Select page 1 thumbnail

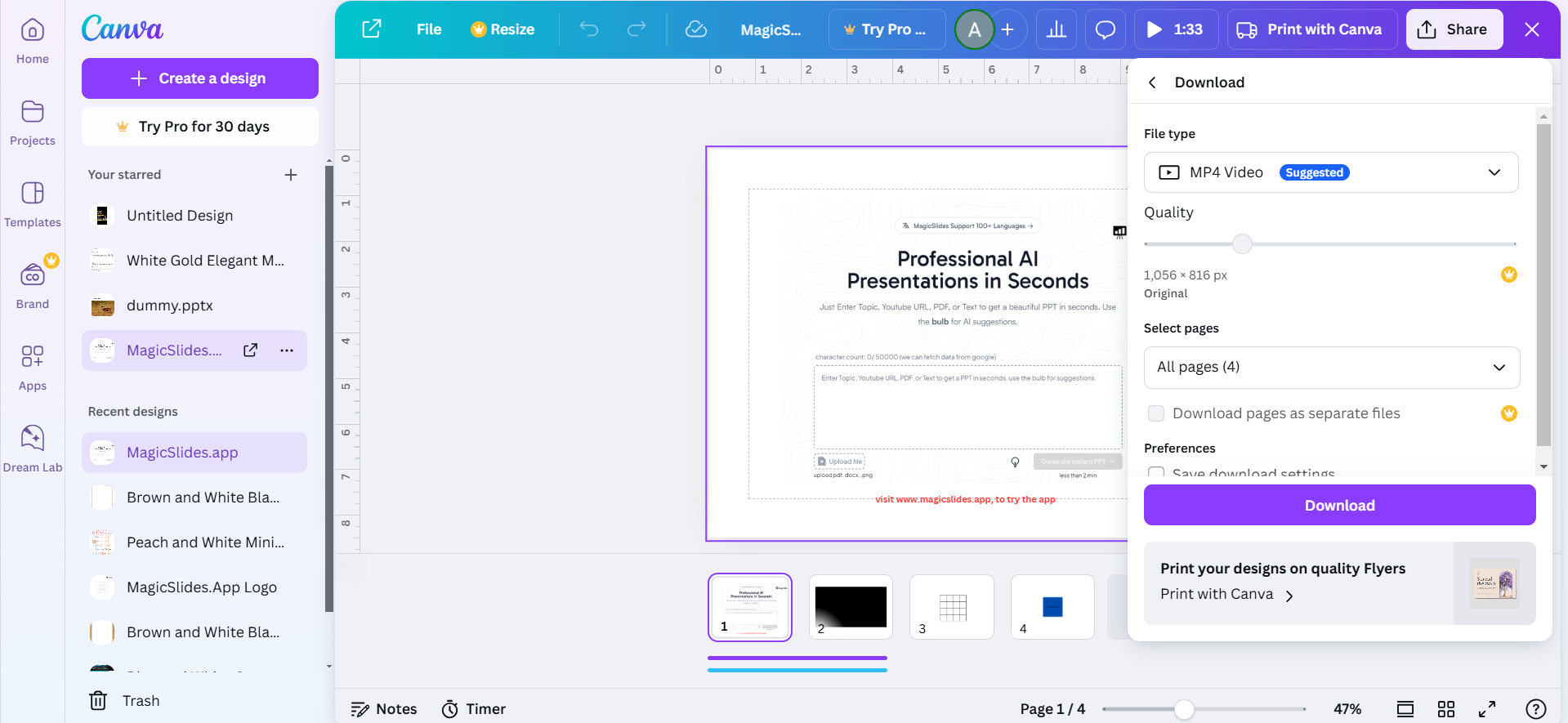pyautogui.click(x=750, y=607)
